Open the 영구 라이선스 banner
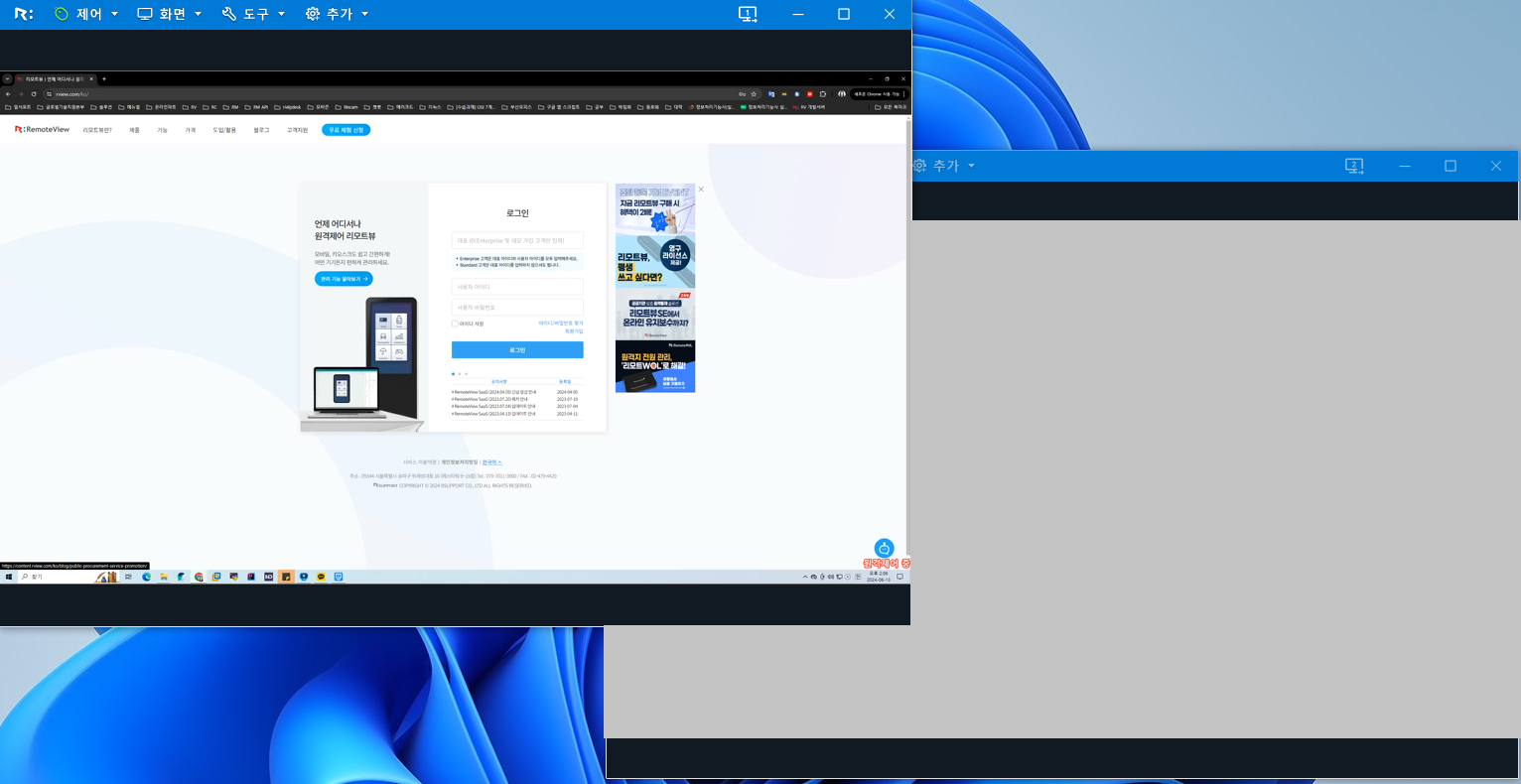Screen dimensions: 1521x784 [x=655, y=261]
